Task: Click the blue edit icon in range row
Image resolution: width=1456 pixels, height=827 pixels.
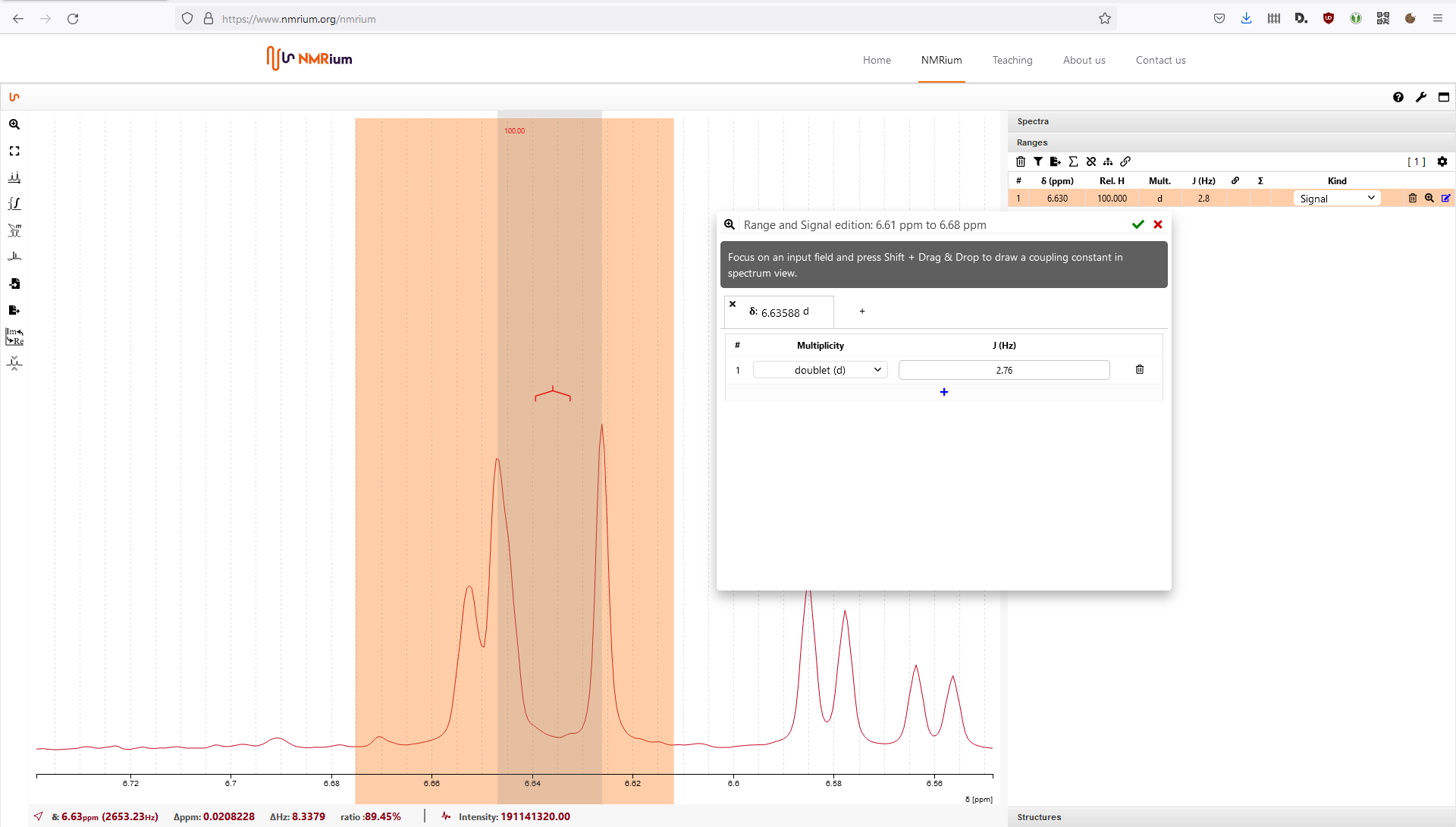Action: pos(1446,198)
